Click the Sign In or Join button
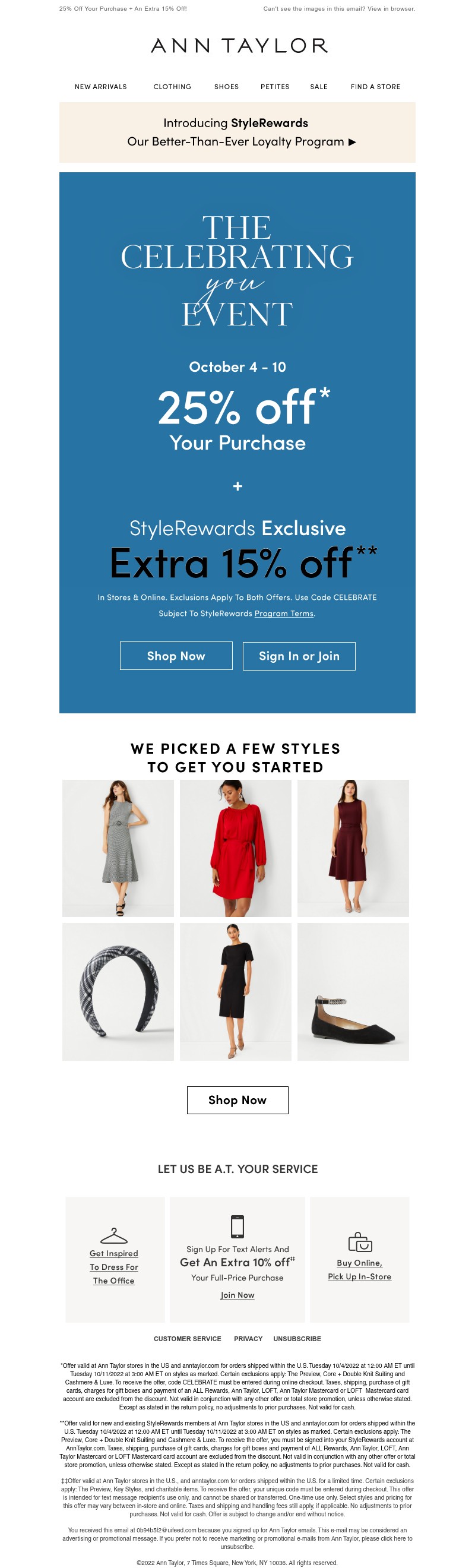This screenshot has height=1568, width=475. pyautogui.click(x=299, y=656)
